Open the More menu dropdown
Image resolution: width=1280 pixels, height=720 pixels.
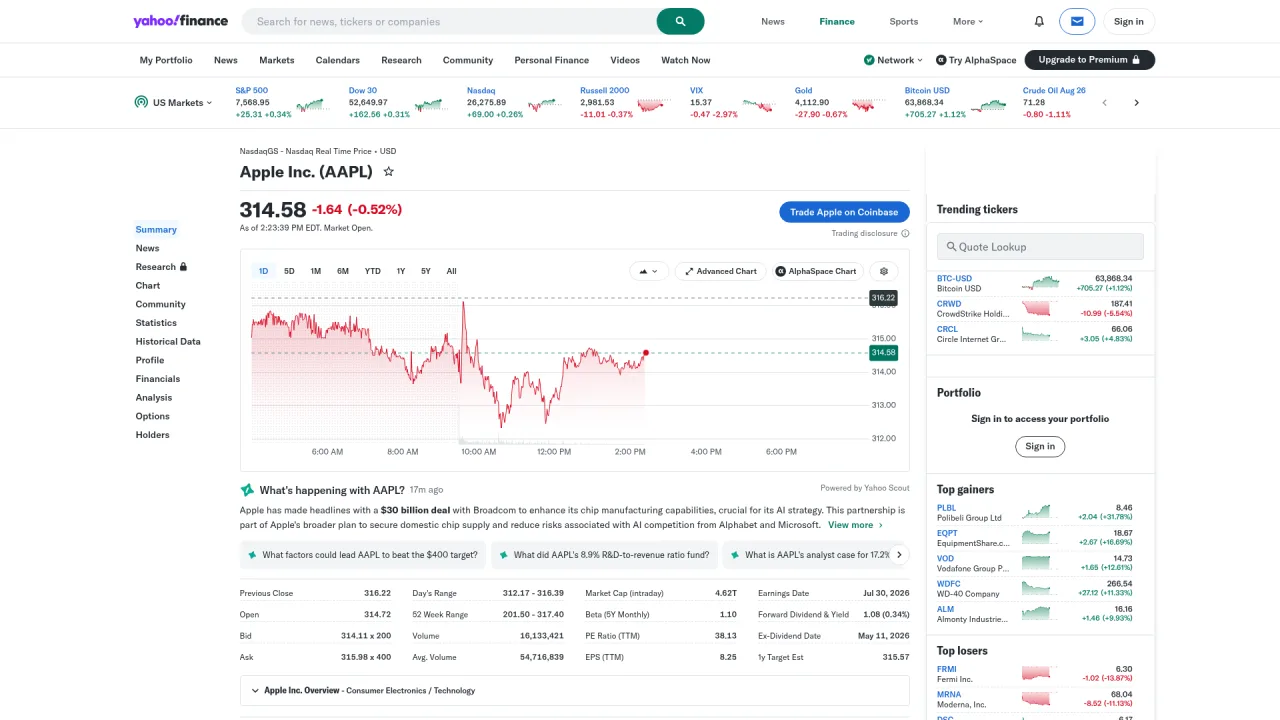[968, 21]
